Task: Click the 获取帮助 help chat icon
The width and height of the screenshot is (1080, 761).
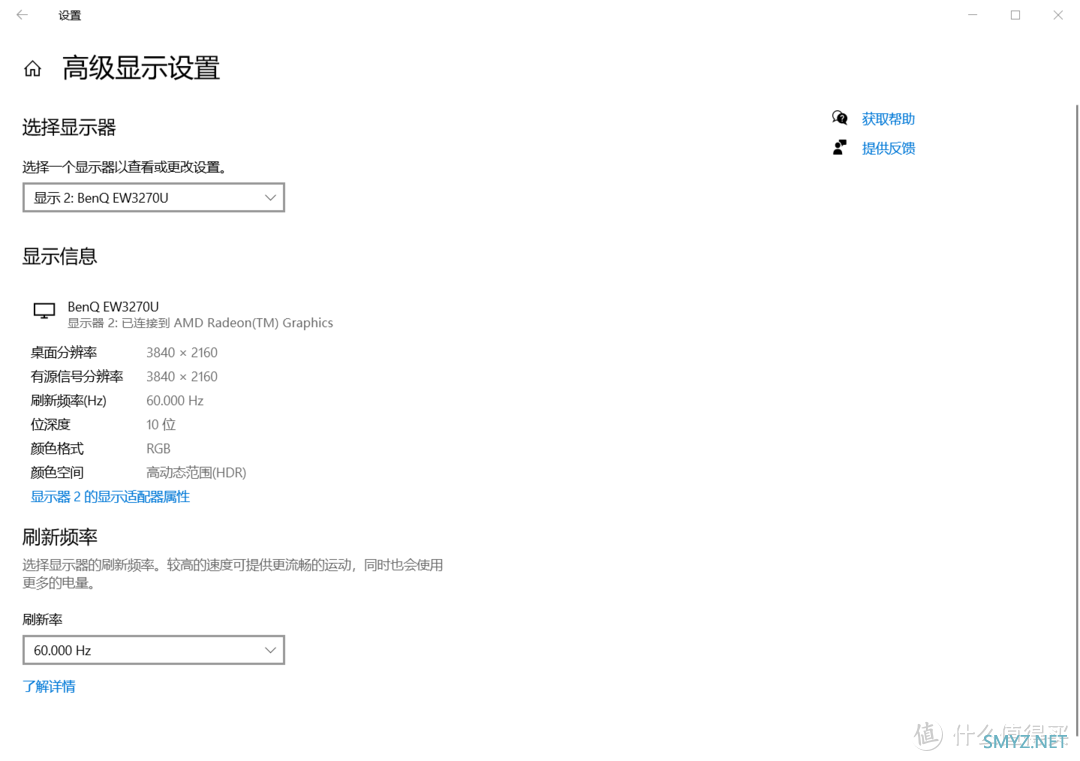Action: click(839, 118)
